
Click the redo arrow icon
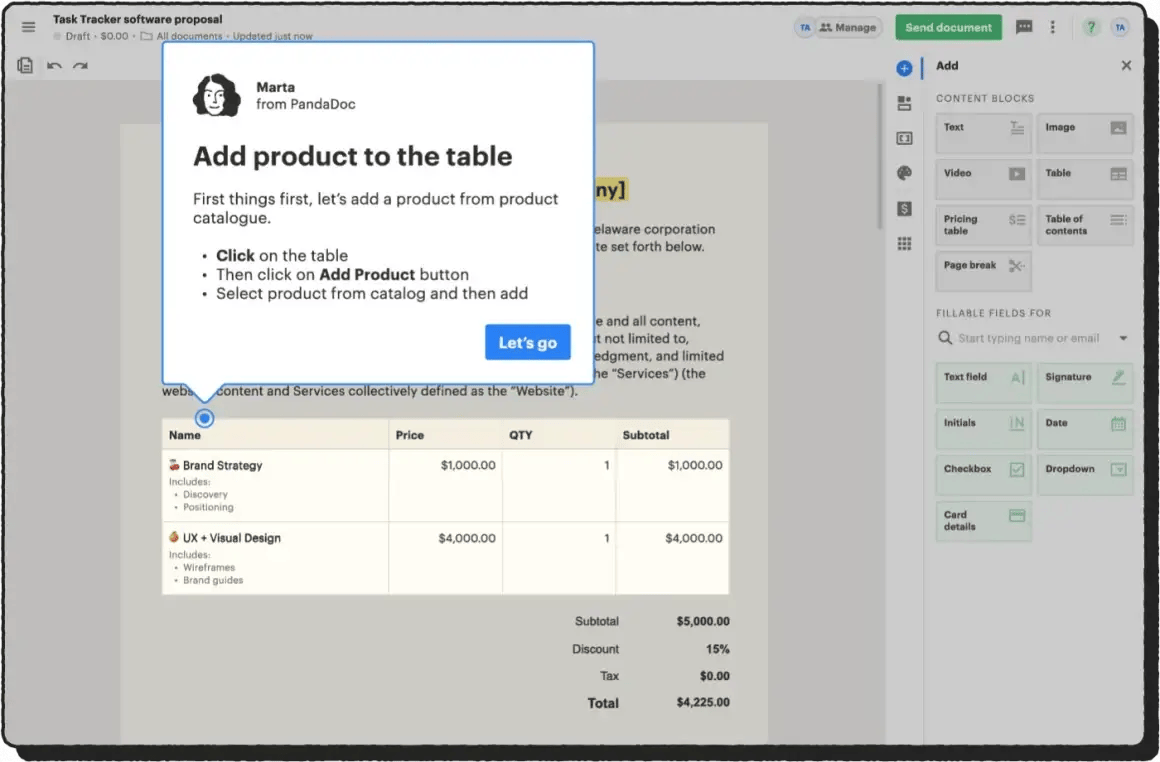(x=80, y=66)
